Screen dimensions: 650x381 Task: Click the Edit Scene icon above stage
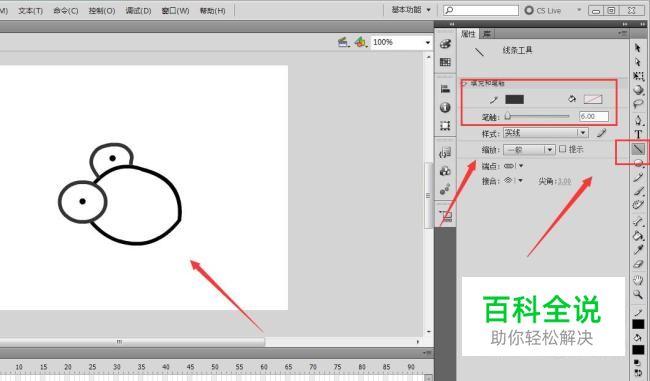tap(343, 42)
